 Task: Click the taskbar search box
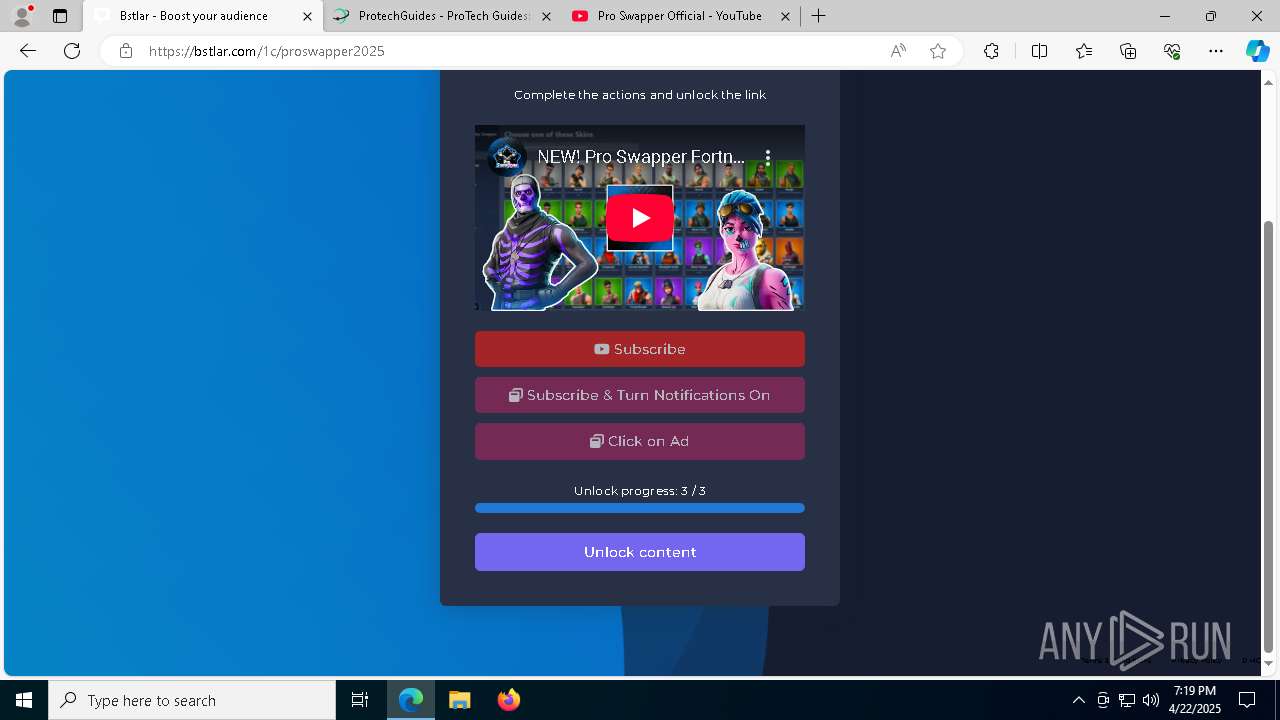(192, 700)
